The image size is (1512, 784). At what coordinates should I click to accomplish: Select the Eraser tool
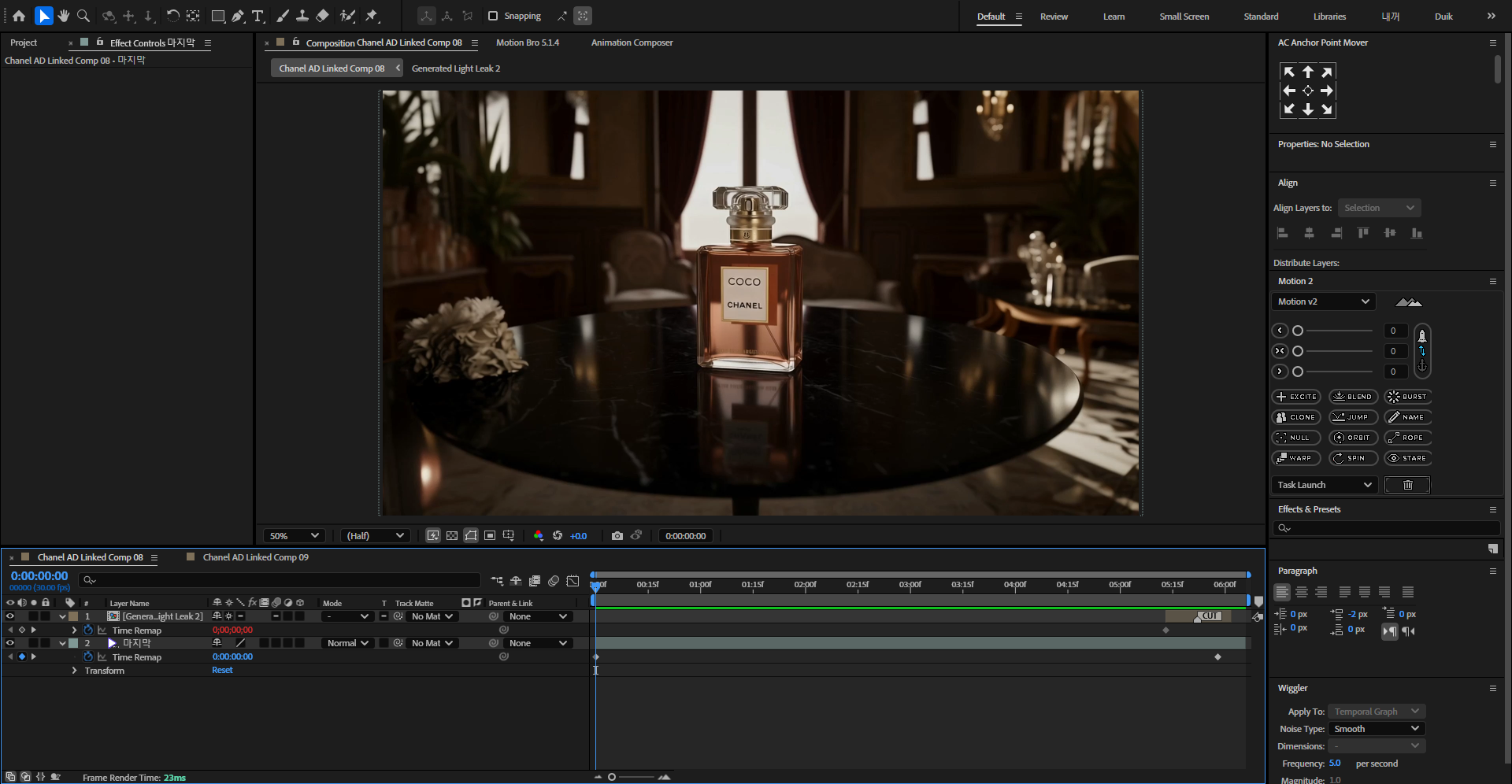point(322,16)
